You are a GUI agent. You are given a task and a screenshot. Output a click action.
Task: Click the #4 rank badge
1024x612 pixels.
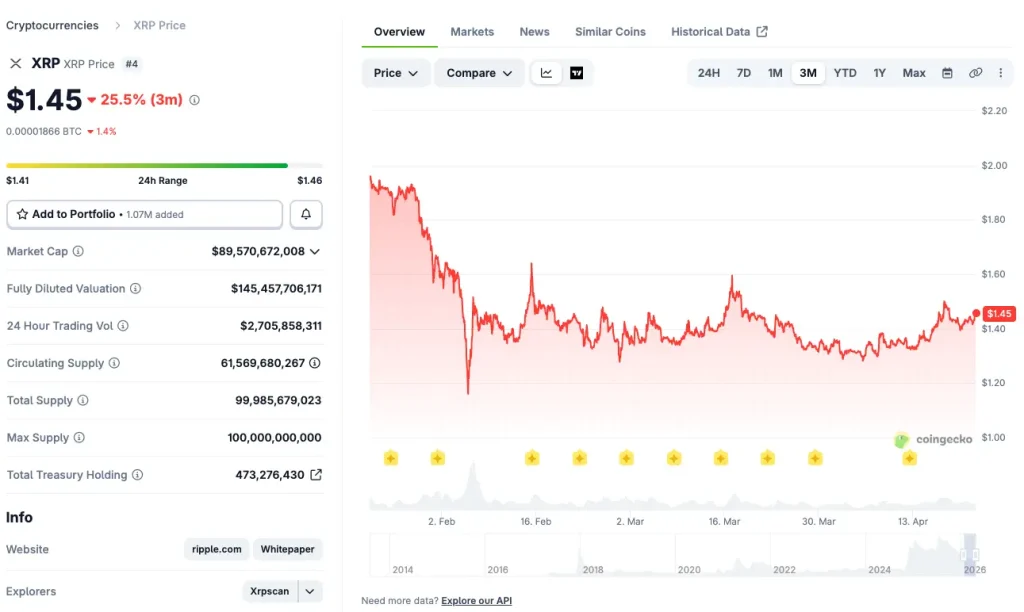click(x=132, y=64)
